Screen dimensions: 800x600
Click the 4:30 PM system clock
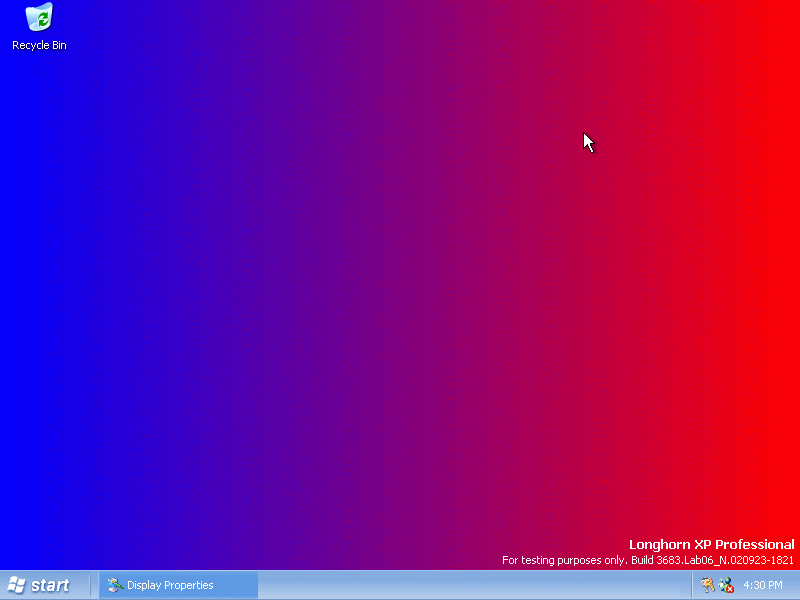pyautogui.click(x=763, y=585)
